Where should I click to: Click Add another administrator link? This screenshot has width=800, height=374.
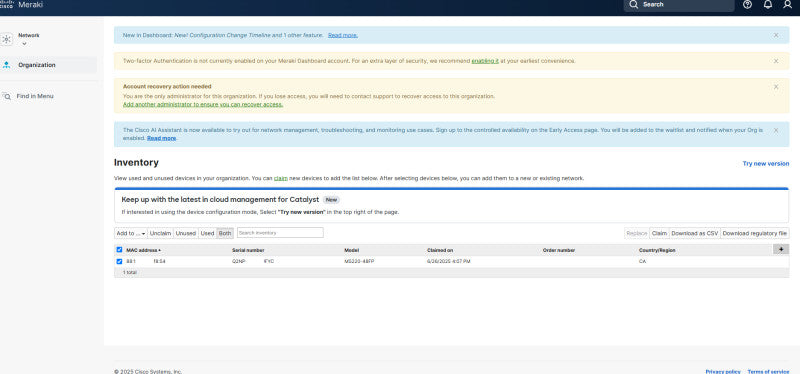203,105
